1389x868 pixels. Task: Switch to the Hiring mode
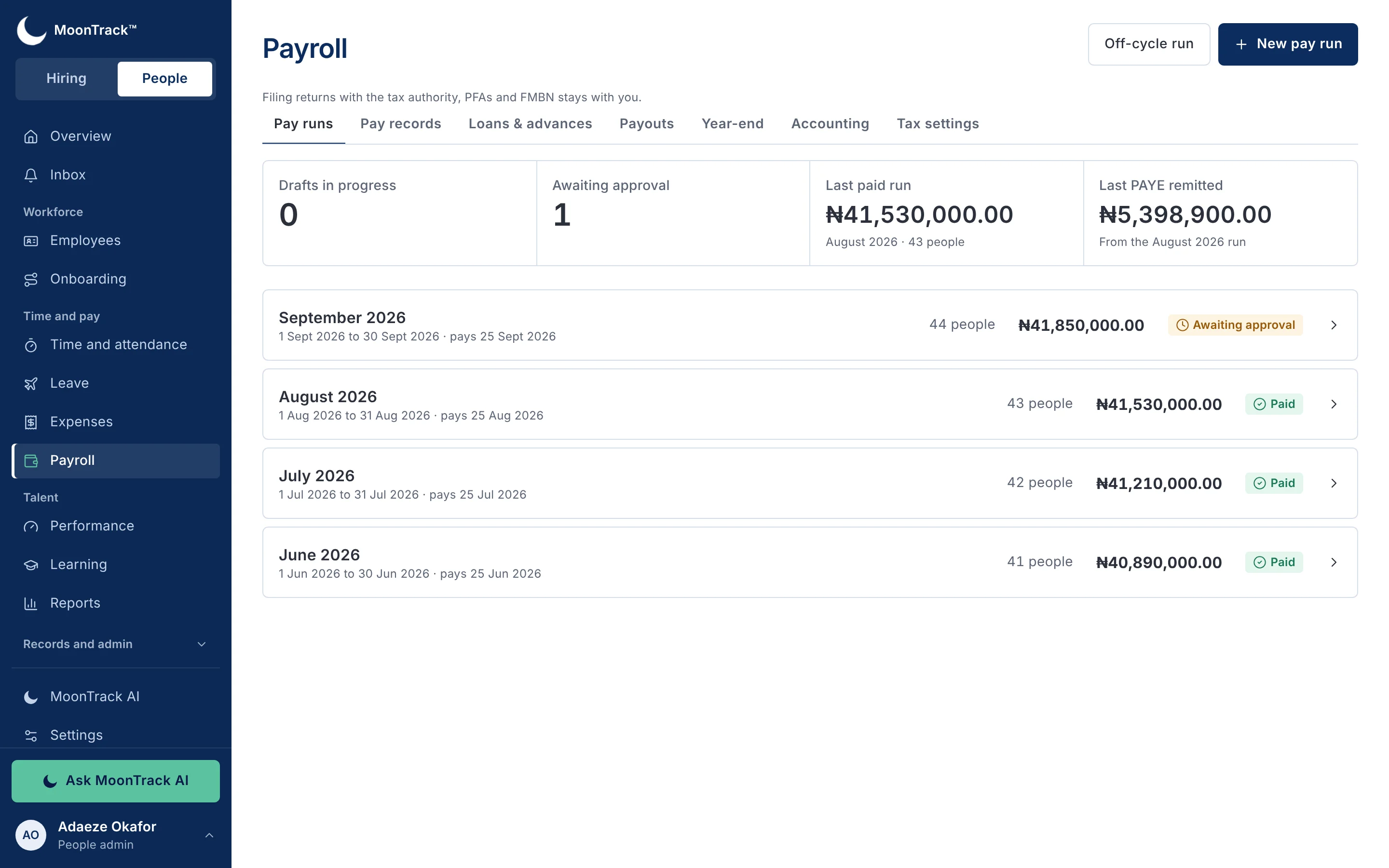coord(67,79)
